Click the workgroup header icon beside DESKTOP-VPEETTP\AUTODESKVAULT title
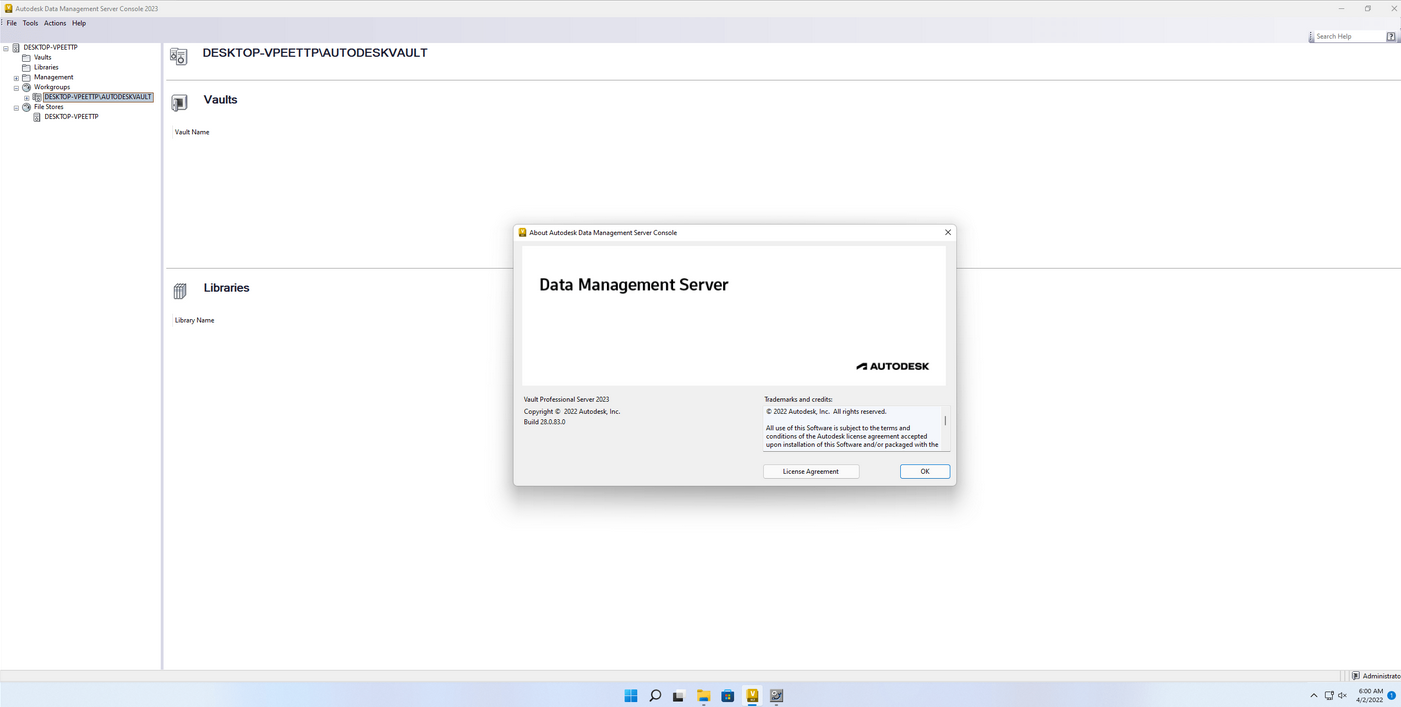1401x707 pixels. tap(179, 57)
